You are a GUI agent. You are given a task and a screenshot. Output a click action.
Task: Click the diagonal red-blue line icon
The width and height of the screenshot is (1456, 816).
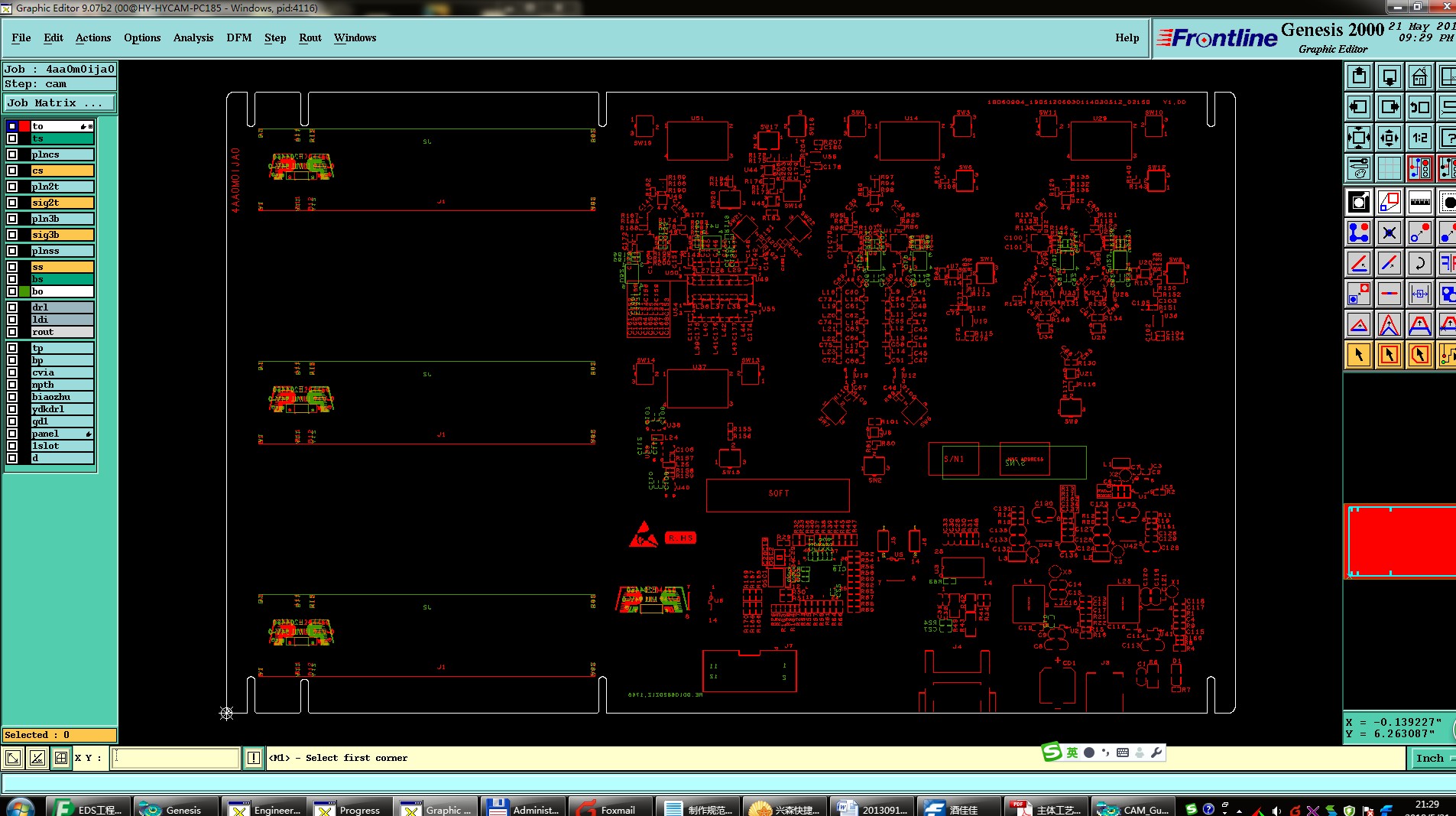(1389, 263)
